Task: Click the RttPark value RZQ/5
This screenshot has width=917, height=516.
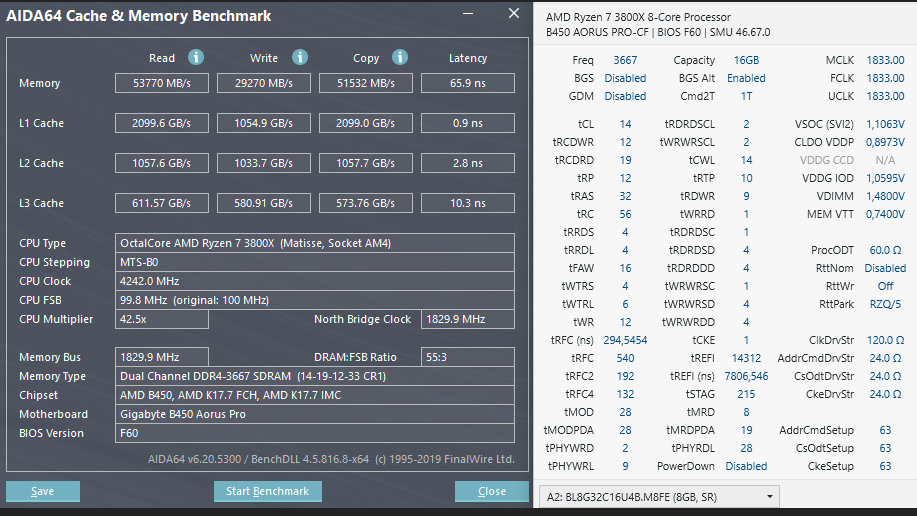Action: coord(885,304)
